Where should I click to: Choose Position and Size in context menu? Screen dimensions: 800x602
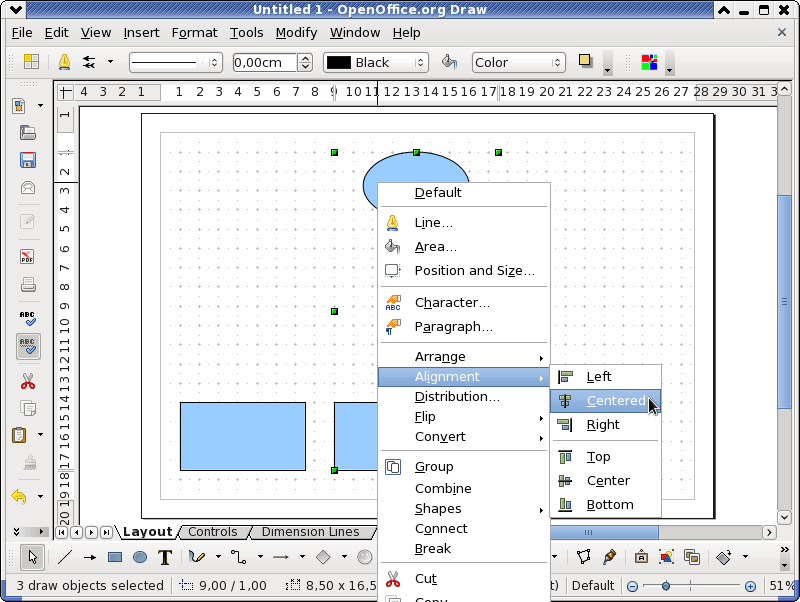pyautogui.click(x=464, y=270)
